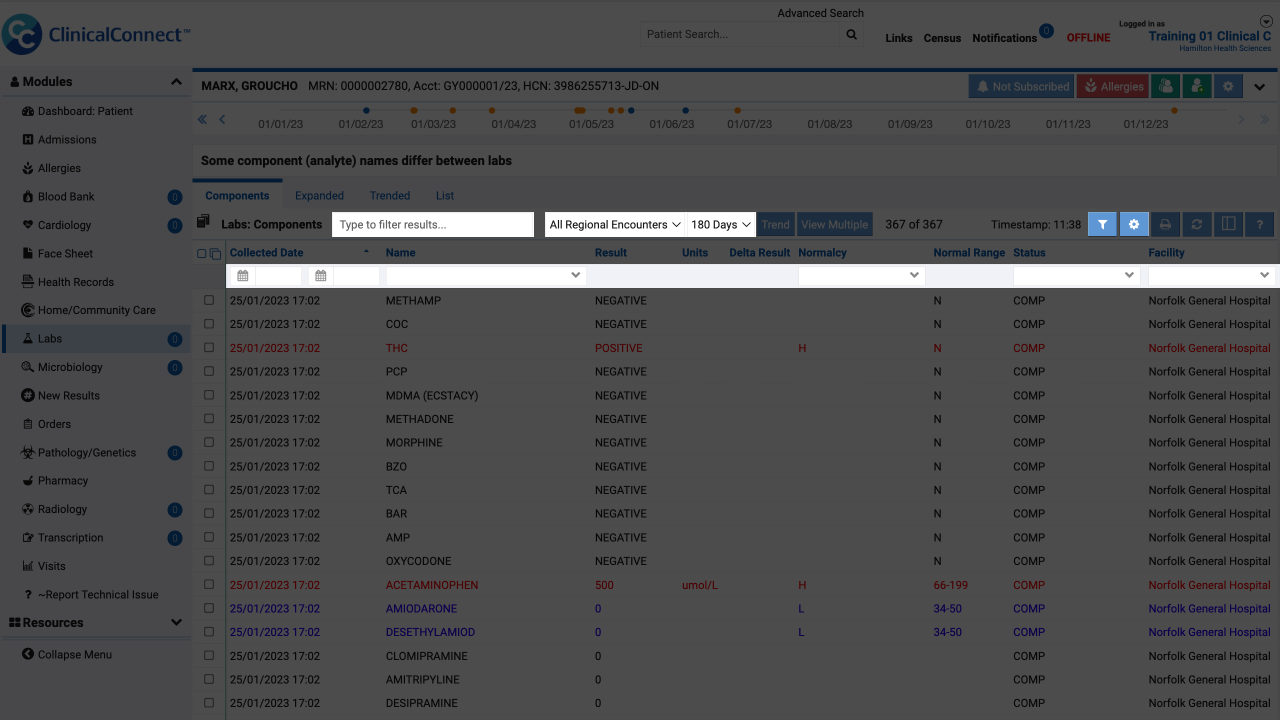Screen dimensions: 1280x720
Task: Switch to the Components tab
Action: point(237,196)
